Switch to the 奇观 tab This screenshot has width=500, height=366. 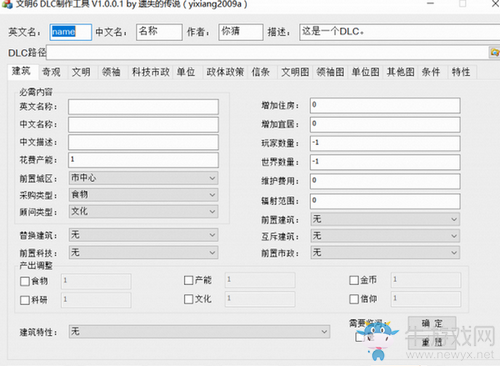click(51, 72)
